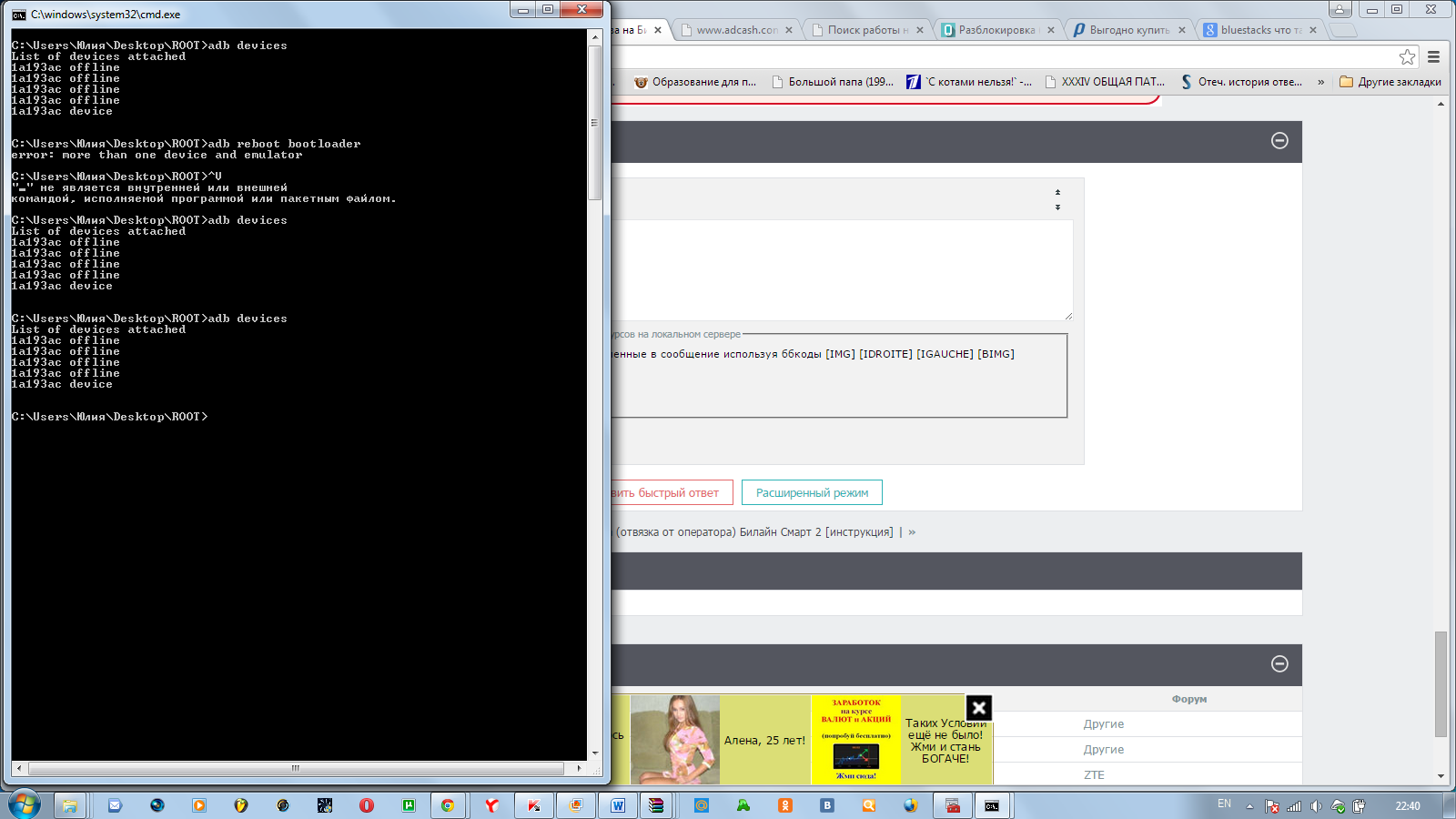Click the Chrome user profile icon
The width and height of the screenshot is (1456, 819).
pos(1340,9)
